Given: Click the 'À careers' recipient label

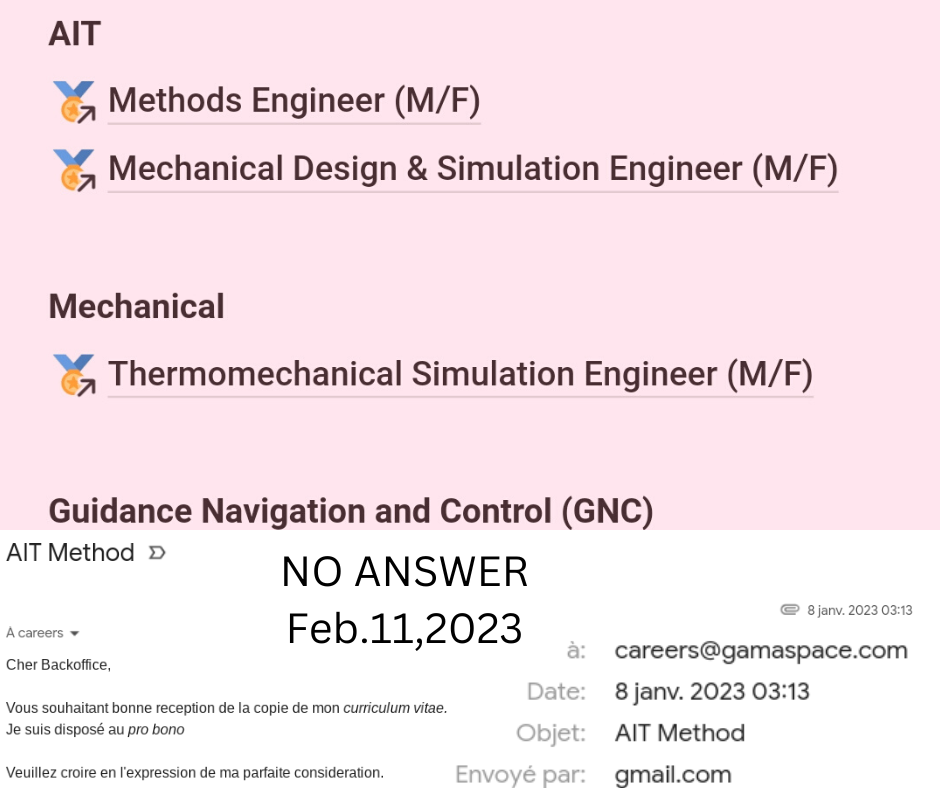Looking at the screenshot, I should point(35,633).
